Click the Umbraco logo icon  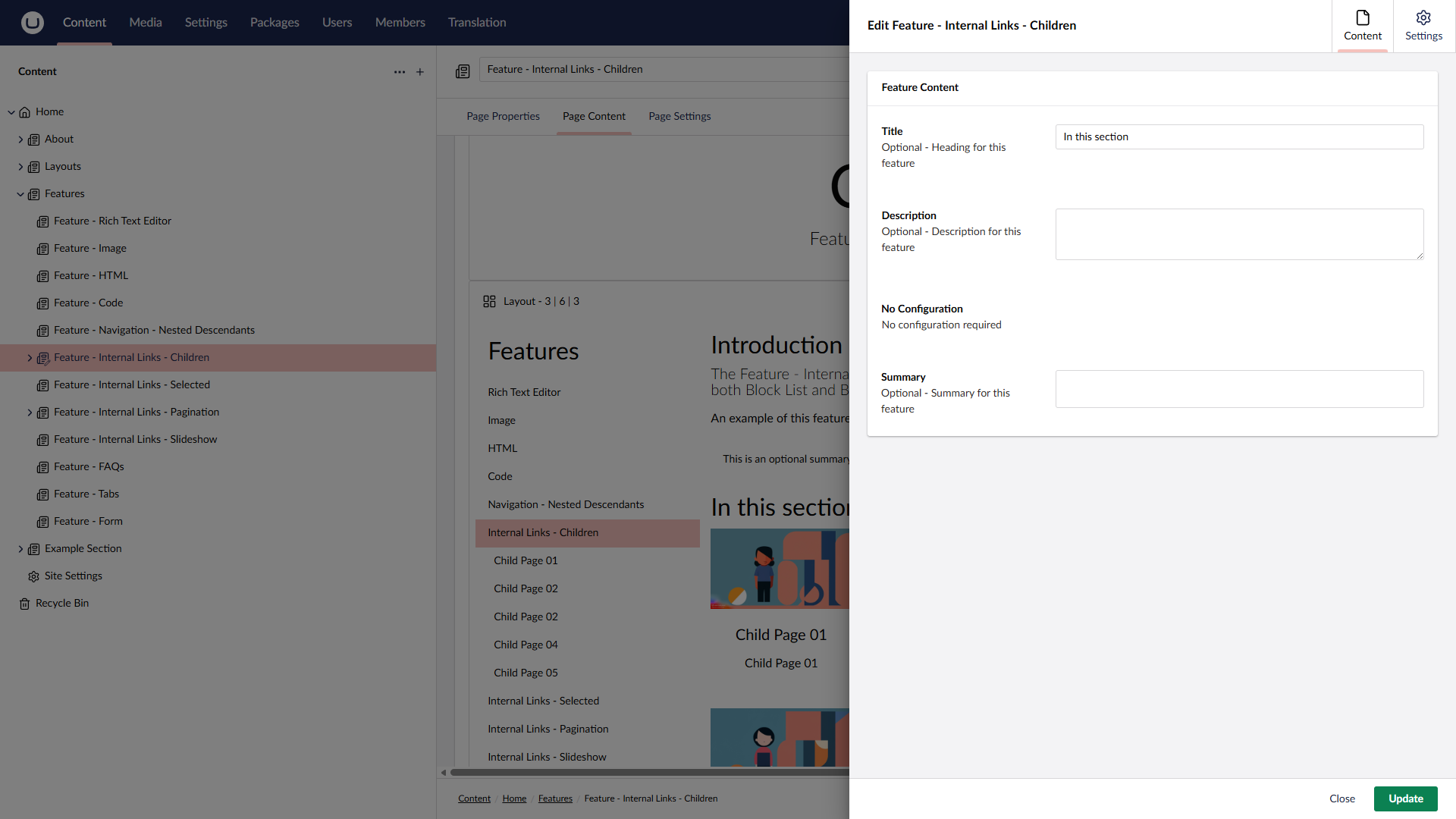32,23
